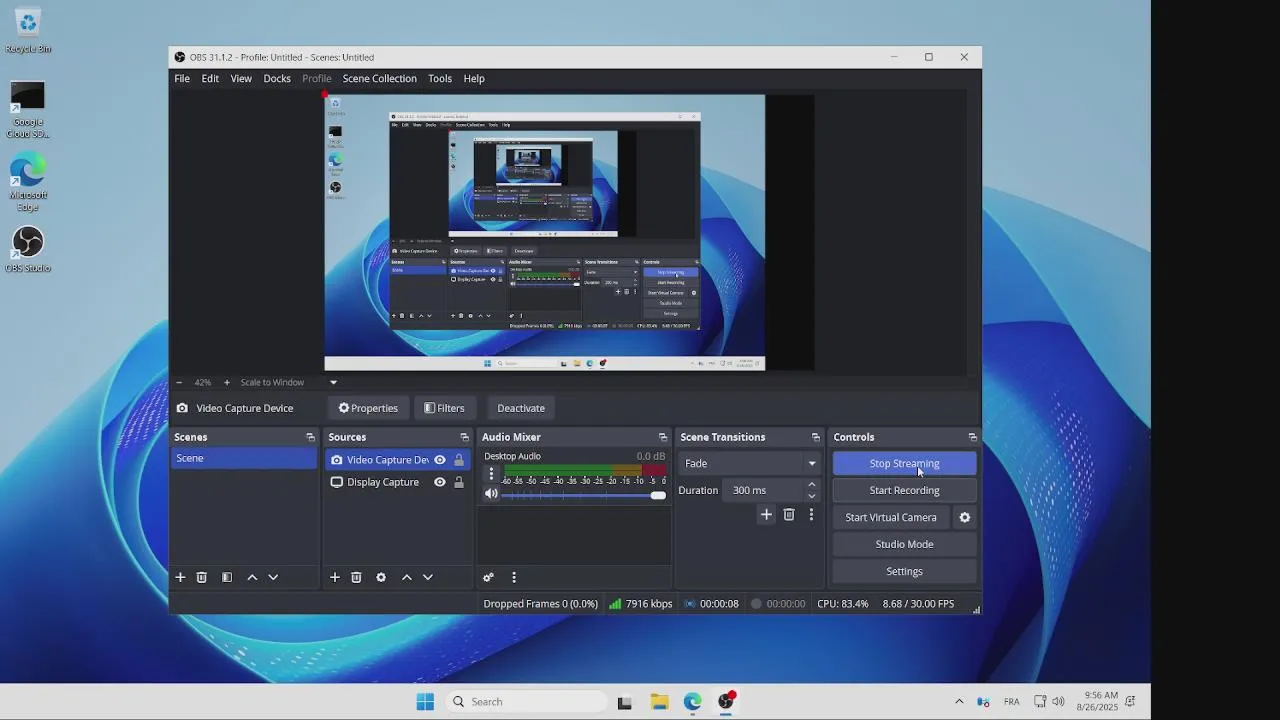Image resolution: width=1280 pixels, height=720 pixels.
Task: Click taskbar Search box
Action: tap(525, 701)
